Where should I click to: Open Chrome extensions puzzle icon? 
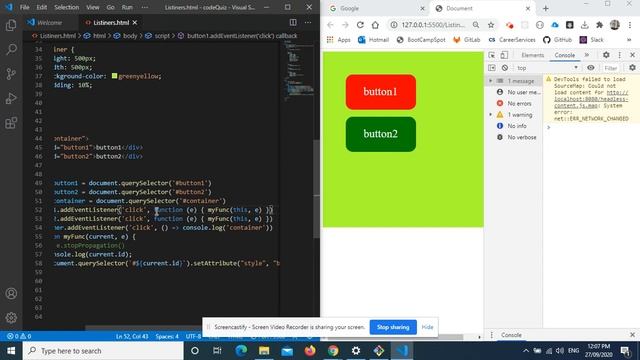pos(599,25)
